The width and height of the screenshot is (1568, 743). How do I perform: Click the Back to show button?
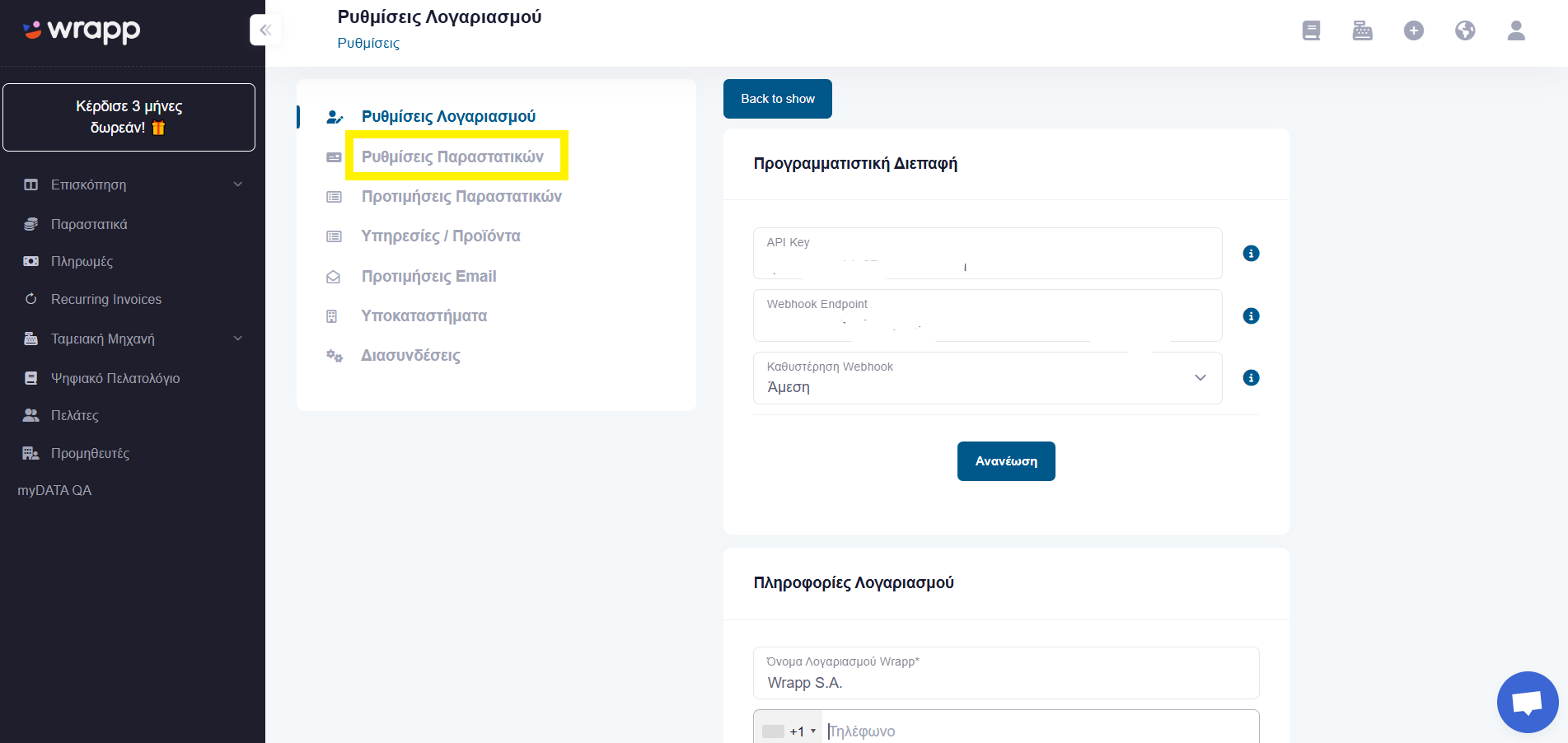click(777, 99)
